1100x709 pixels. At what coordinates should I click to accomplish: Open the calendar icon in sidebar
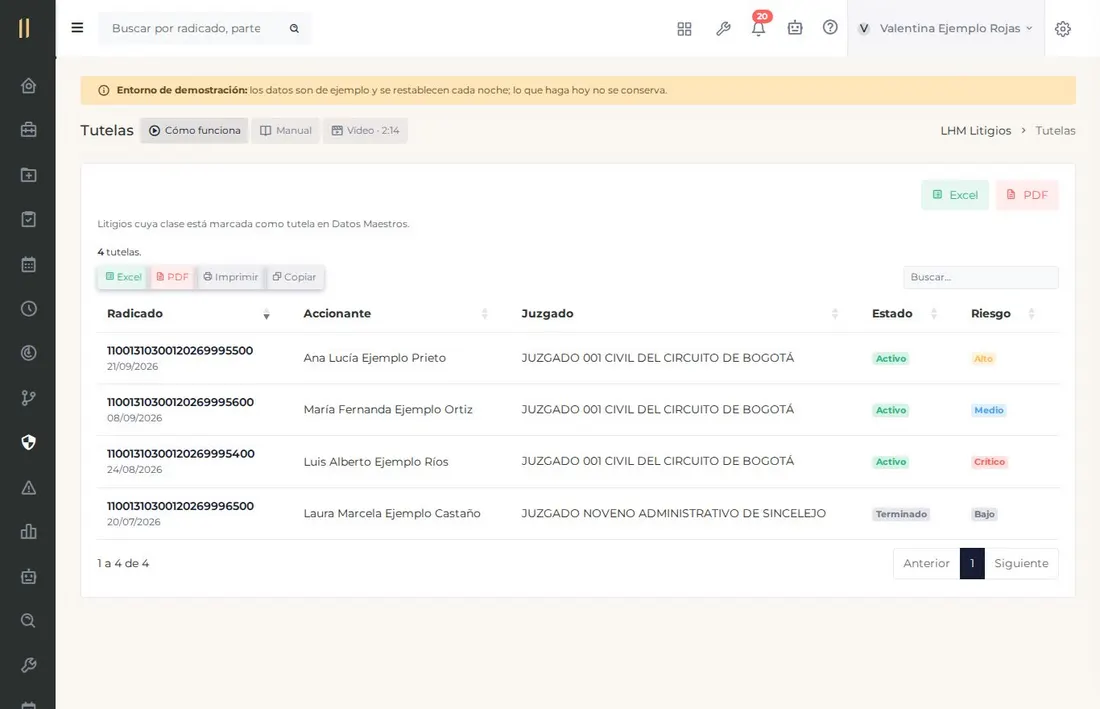click(28, 264)
